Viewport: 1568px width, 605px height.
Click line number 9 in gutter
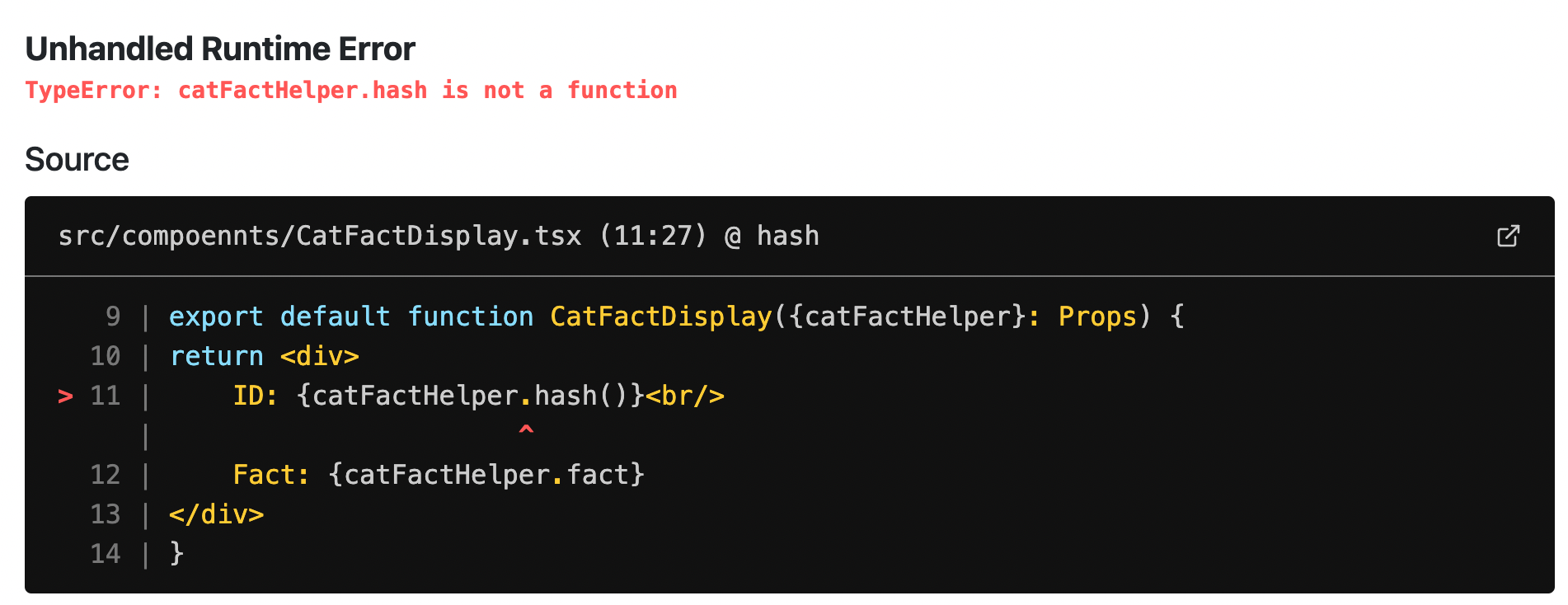tap(113, 317)
